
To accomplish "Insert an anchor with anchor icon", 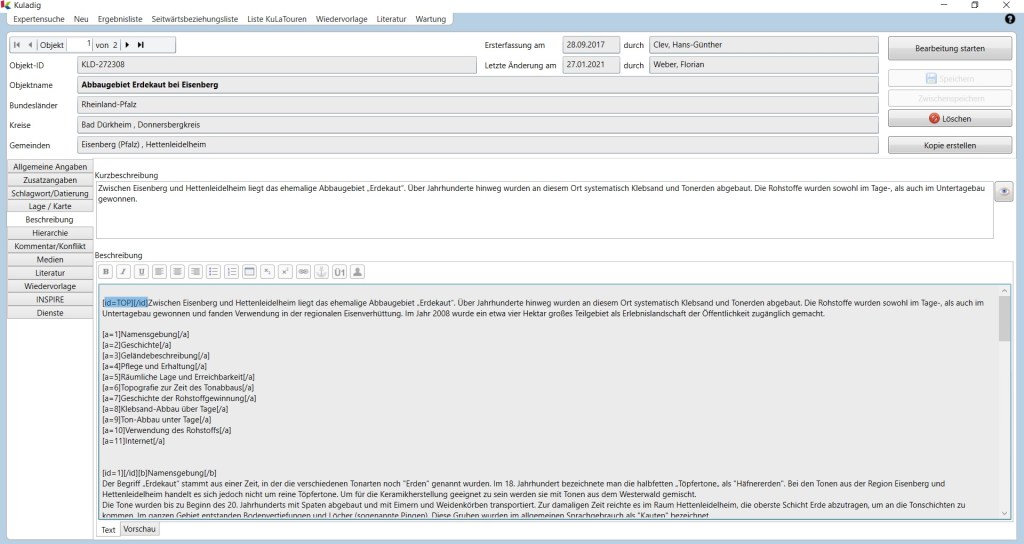I will coord(321,271).
